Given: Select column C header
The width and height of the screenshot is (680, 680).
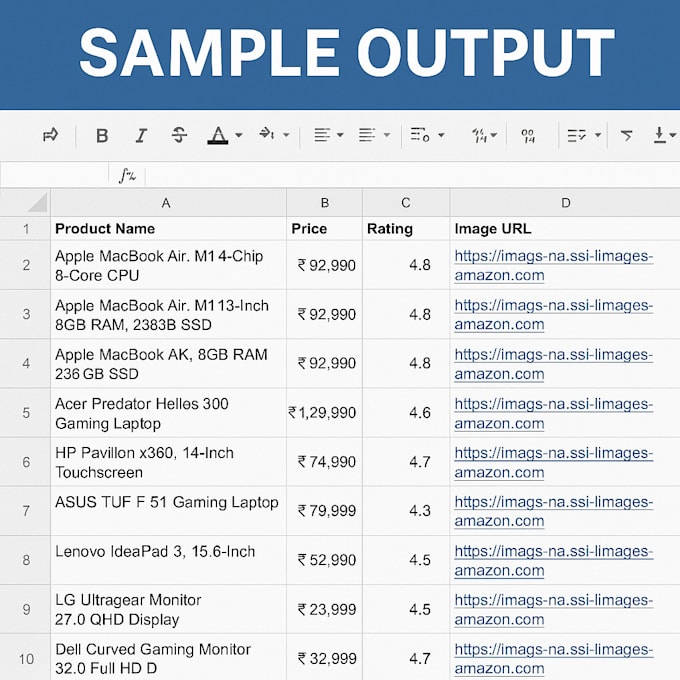Looking at the screenshot, I should point(406,203).
